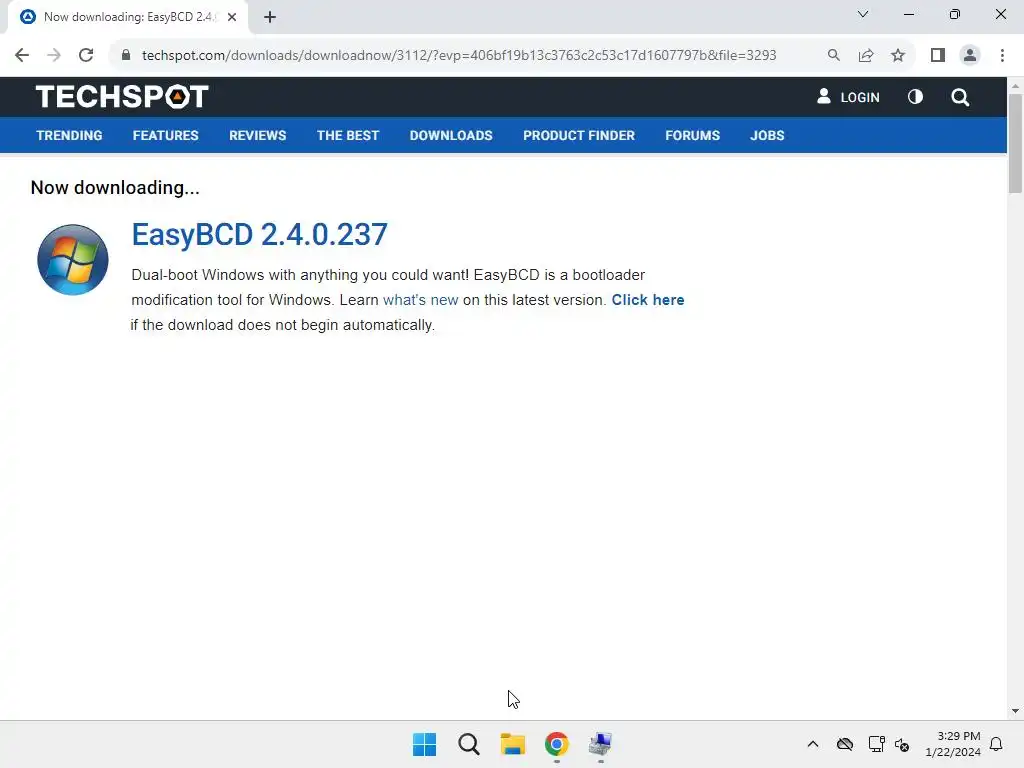Viewport: 1024px width, 768px height.
Task: Click the TechSpot logo
Action: coord(122,97)
